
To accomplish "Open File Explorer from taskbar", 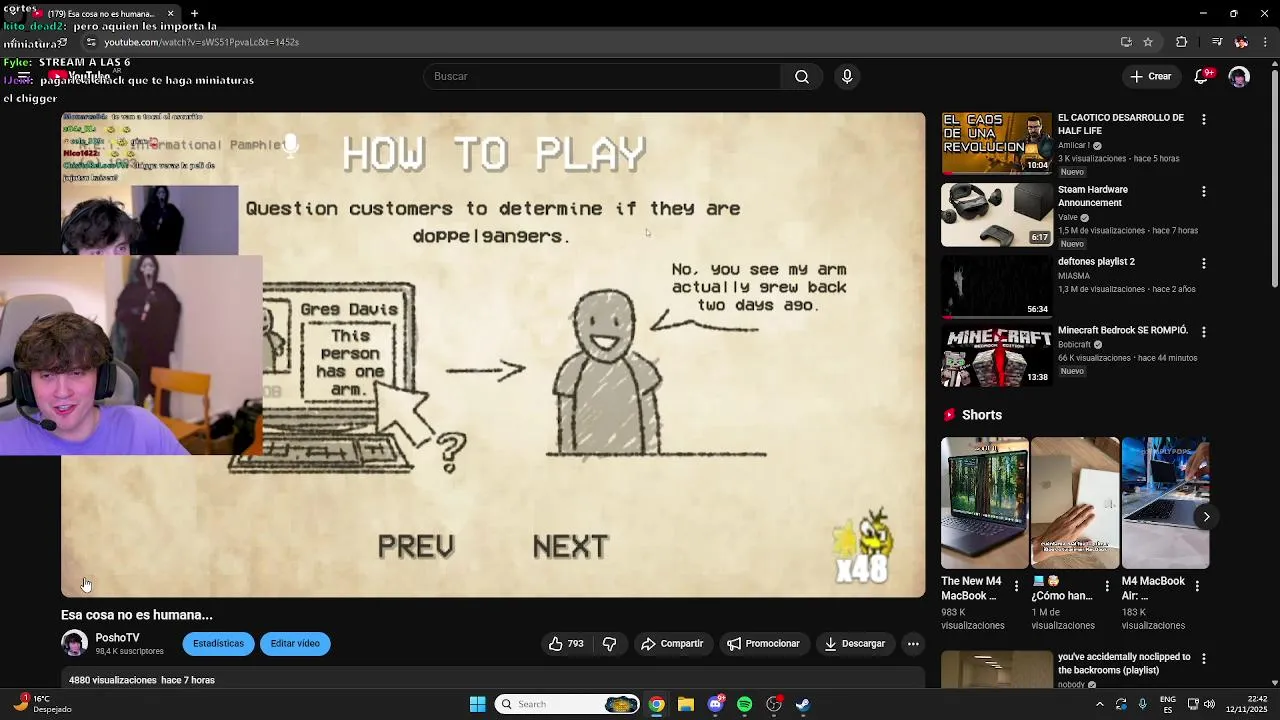I will [686, 704].
